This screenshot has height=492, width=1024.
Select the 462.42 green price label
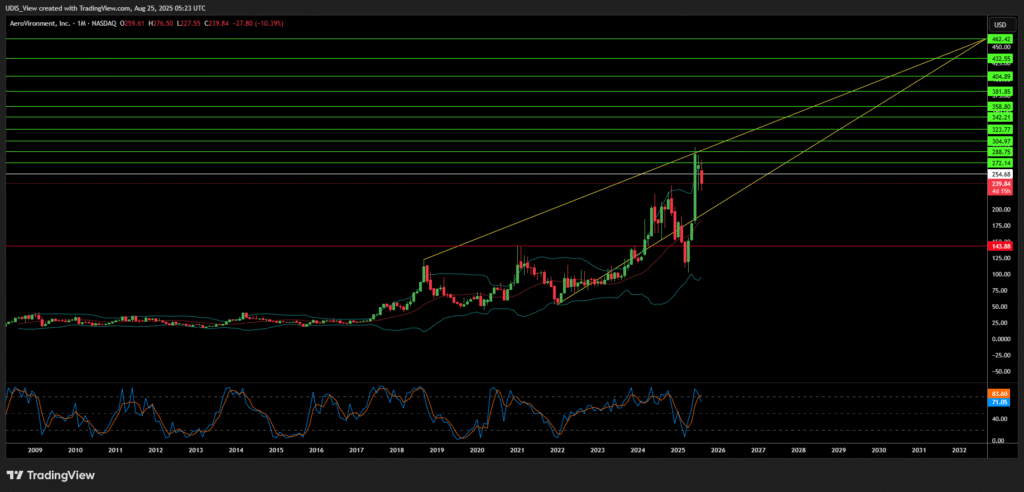[x=998, y=39]
